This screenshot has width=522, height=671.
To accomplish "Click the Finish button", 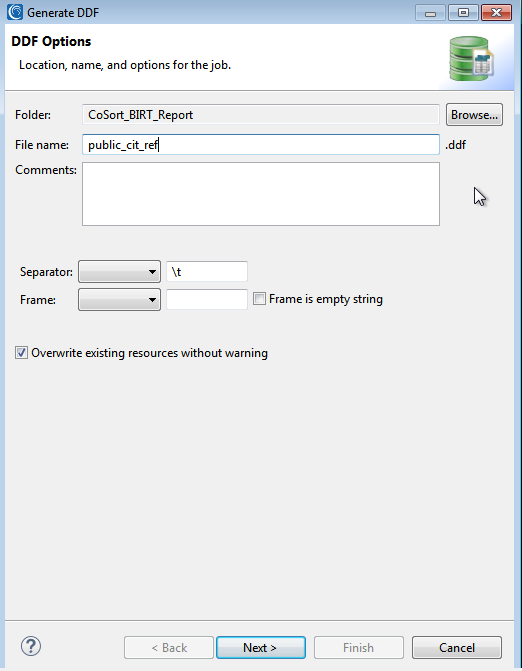I will (359, 647).
